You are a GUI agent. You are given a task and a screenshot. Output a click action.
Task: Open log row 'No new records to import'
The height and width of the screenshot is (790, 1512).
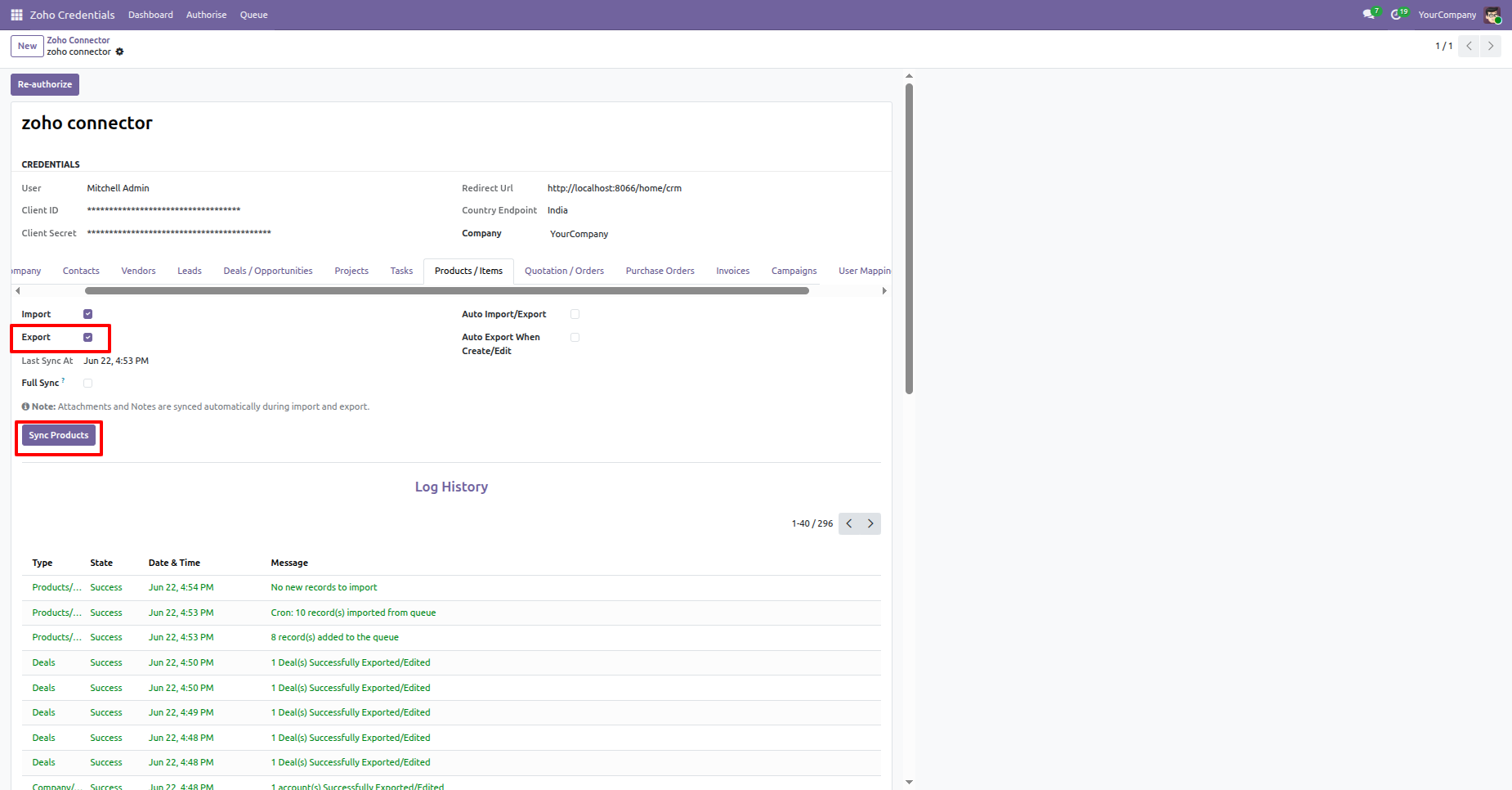[x=451, y=588]
